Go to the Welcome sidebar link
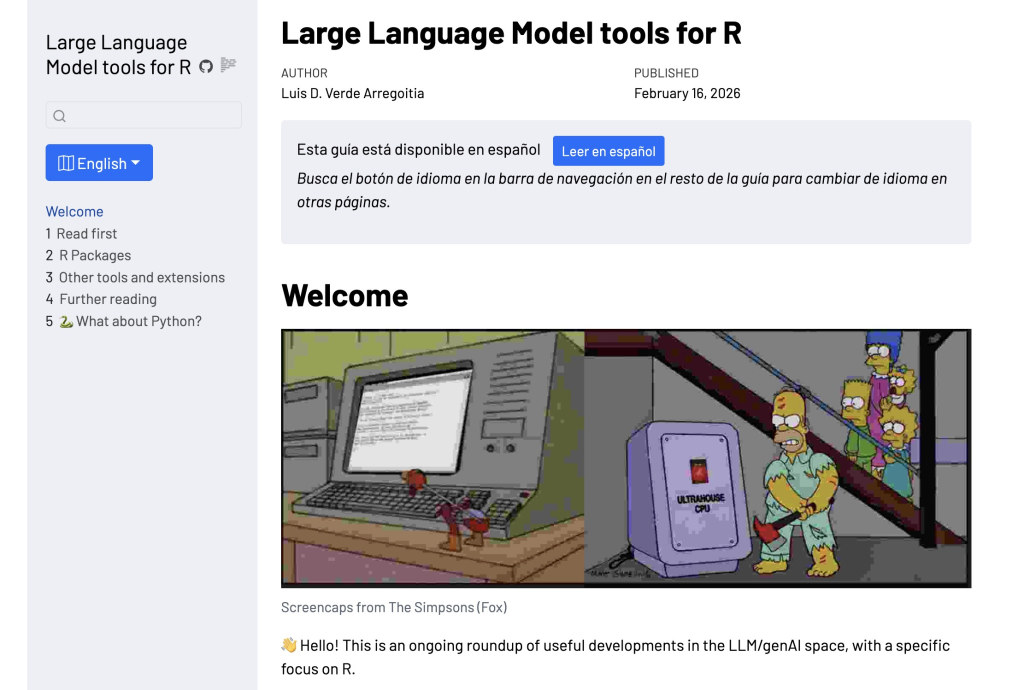This screenshot has width=1024, height=690. tap(74, 212)
